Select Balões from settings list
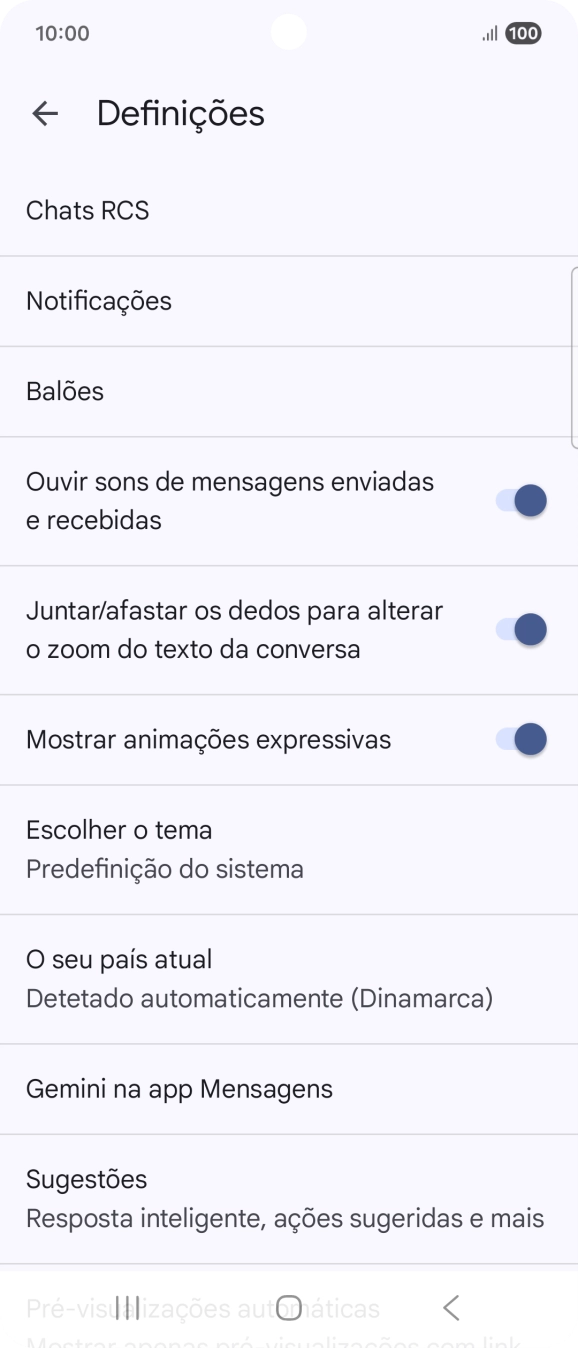This screenshot has width=578, height=1348. coord(289,391)
